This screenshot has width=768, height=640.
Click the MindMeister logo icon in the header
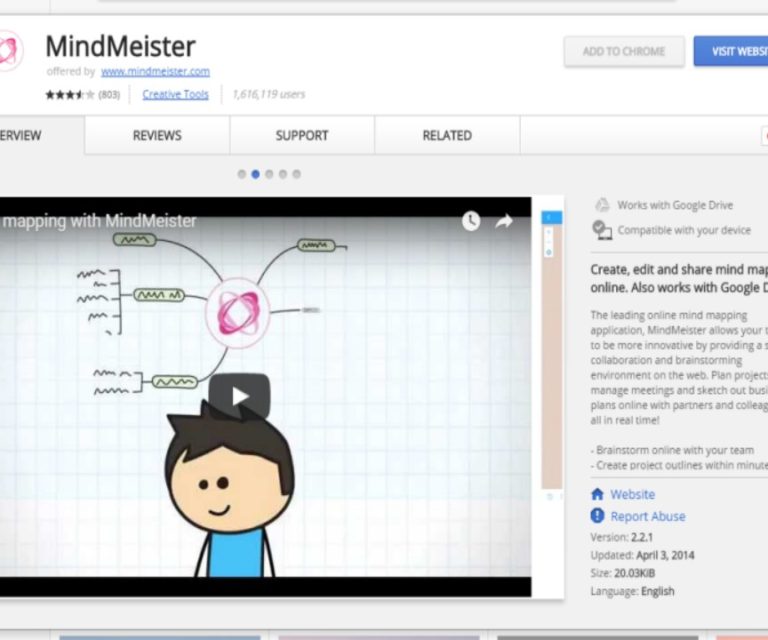tap(9, 51)
